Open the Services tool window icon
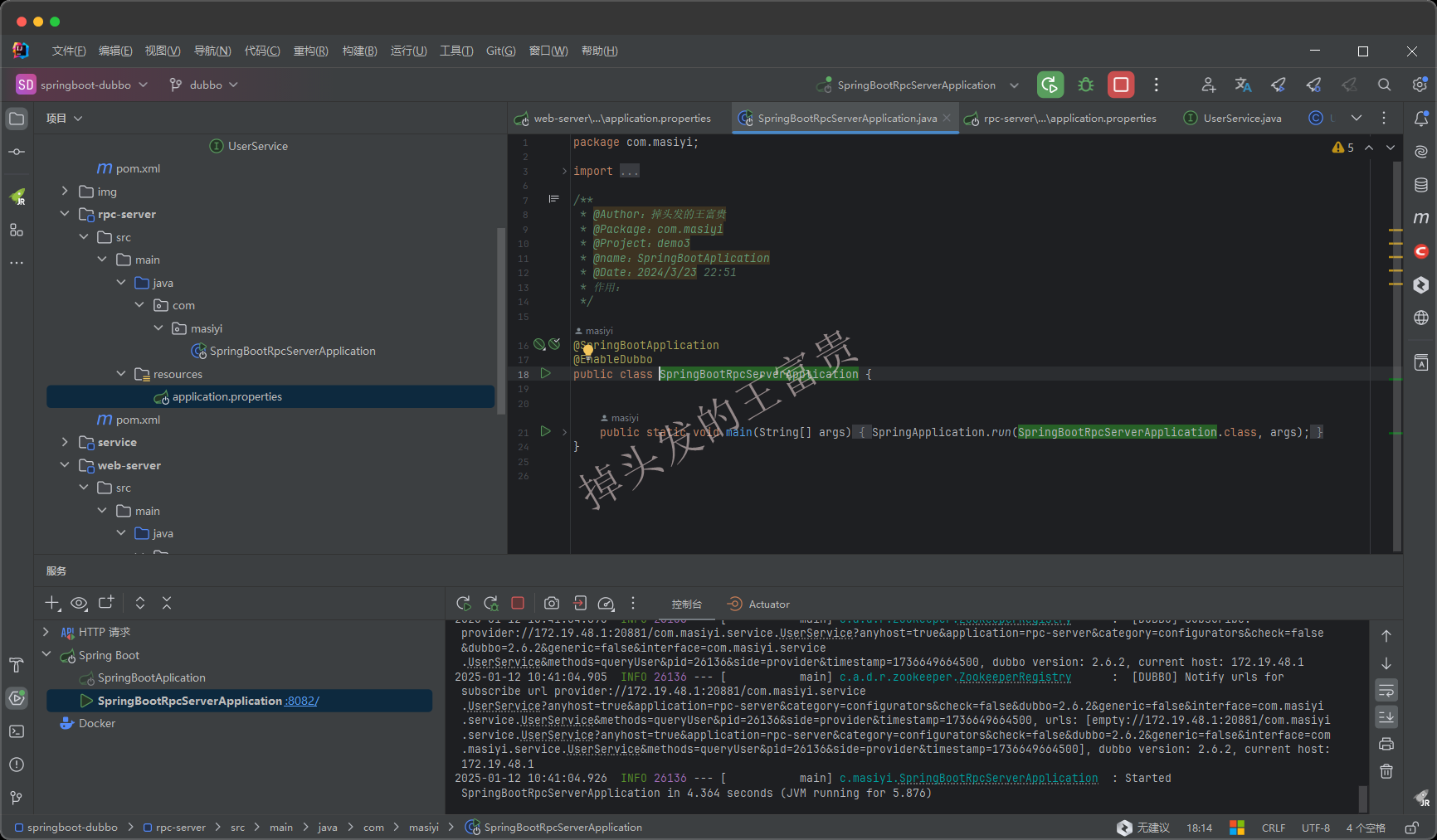1437x840 pixels. pyautogui.click(x=17, y=698)
